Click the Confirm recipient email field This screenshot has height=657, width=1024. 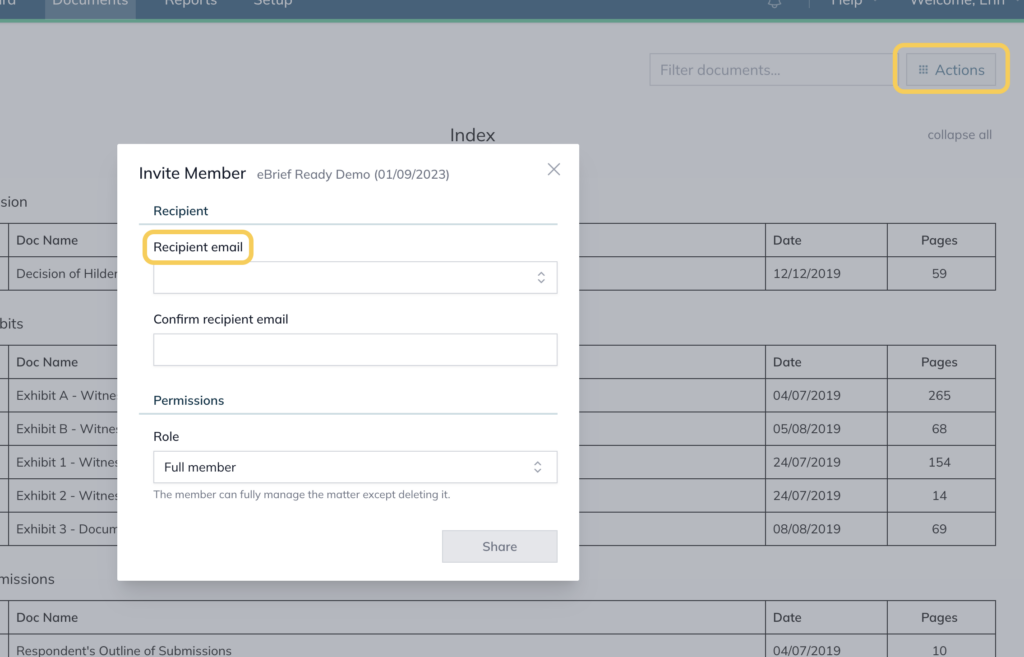click(355, 349)
